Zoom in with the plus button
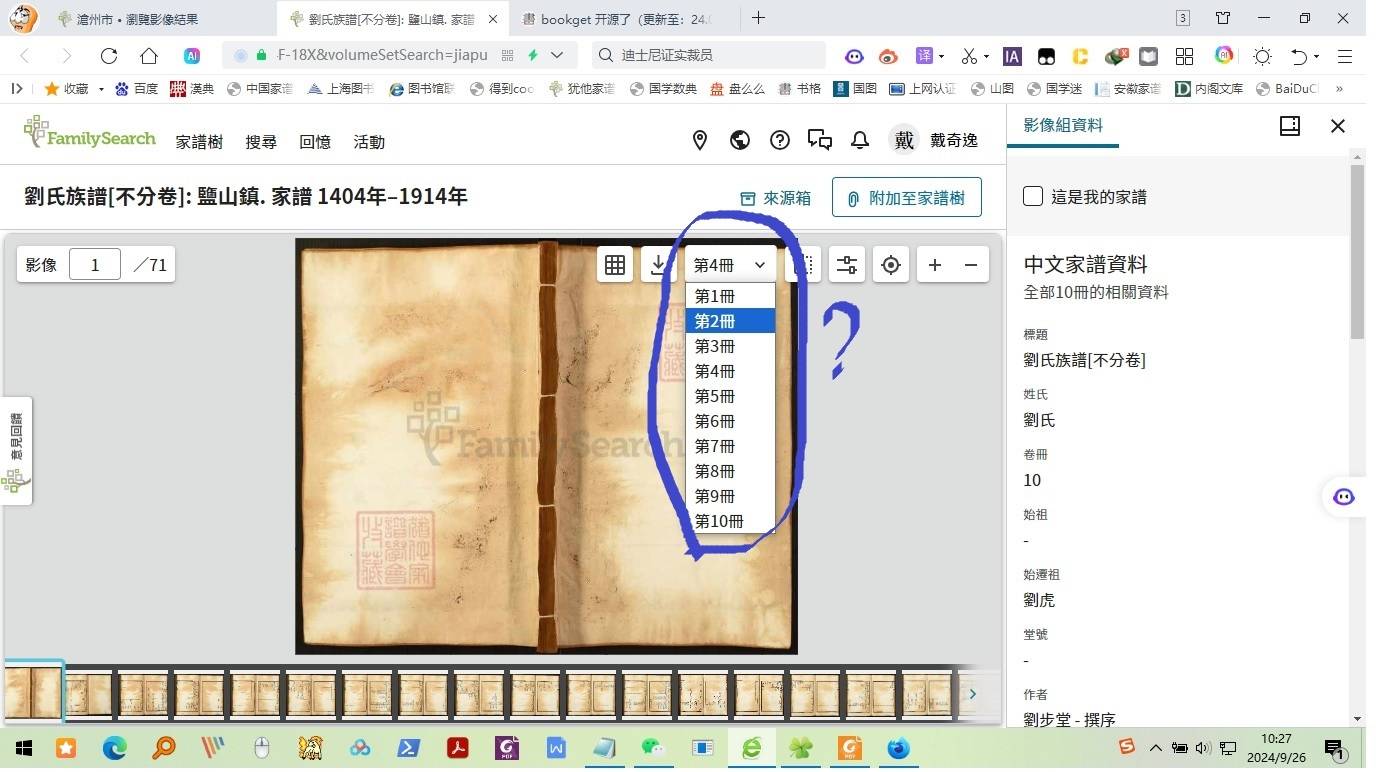The height and width of the screenshot is (772, 1376). 935,265
